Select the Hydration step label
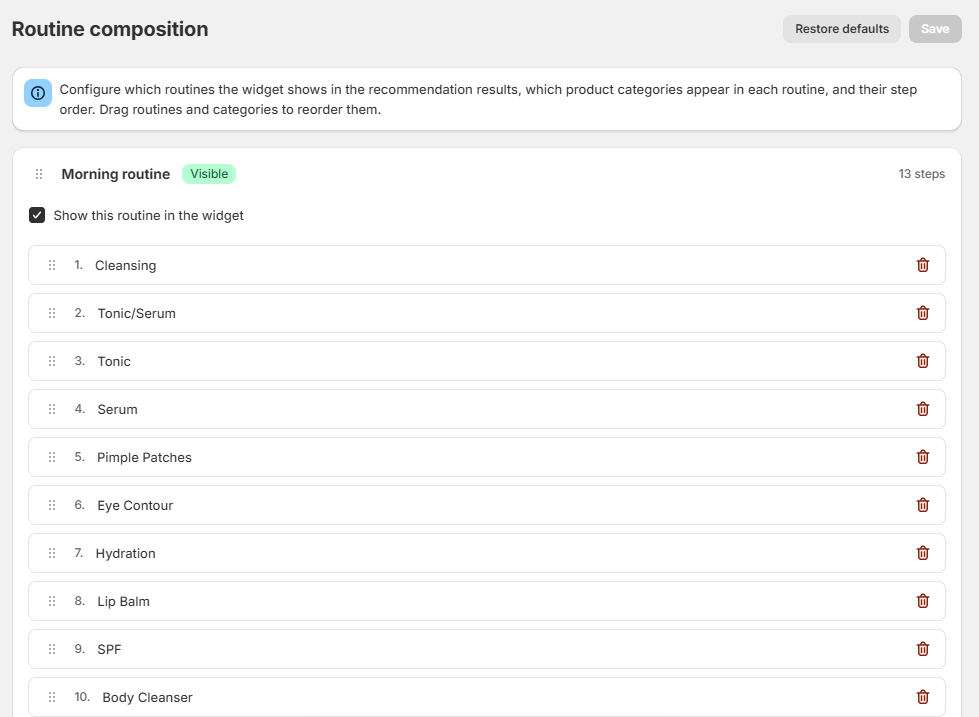The image size is (979, 717). (125, 553)
